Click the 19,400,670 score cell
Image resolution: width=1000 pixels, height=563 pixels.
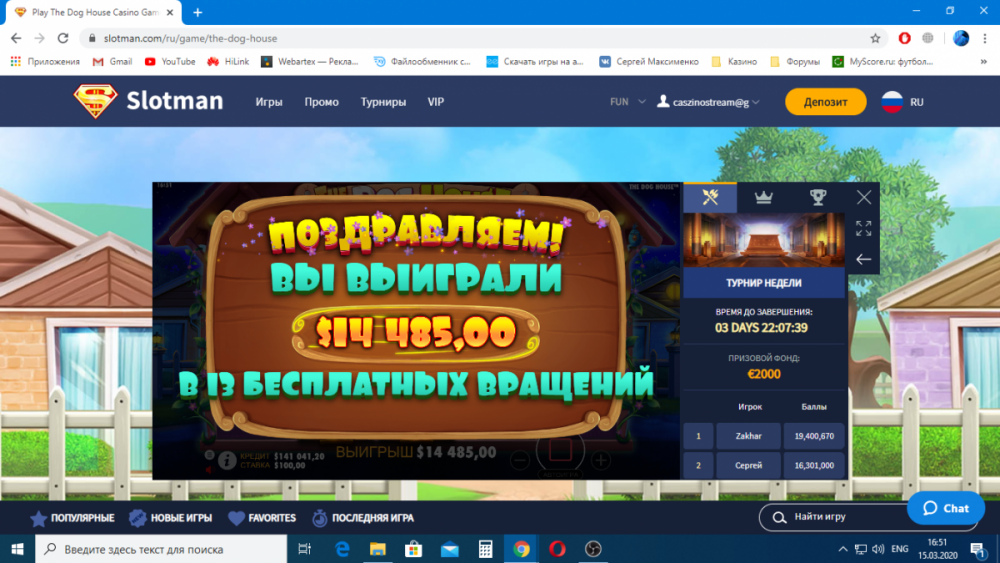click(814, 436)
